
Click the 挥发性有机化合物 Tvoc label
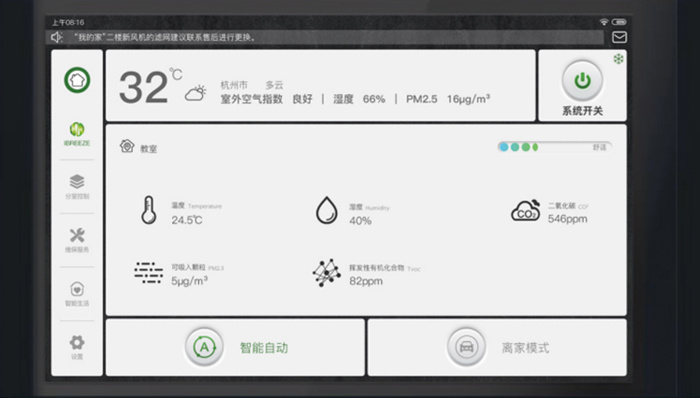(x=385, y=268)
